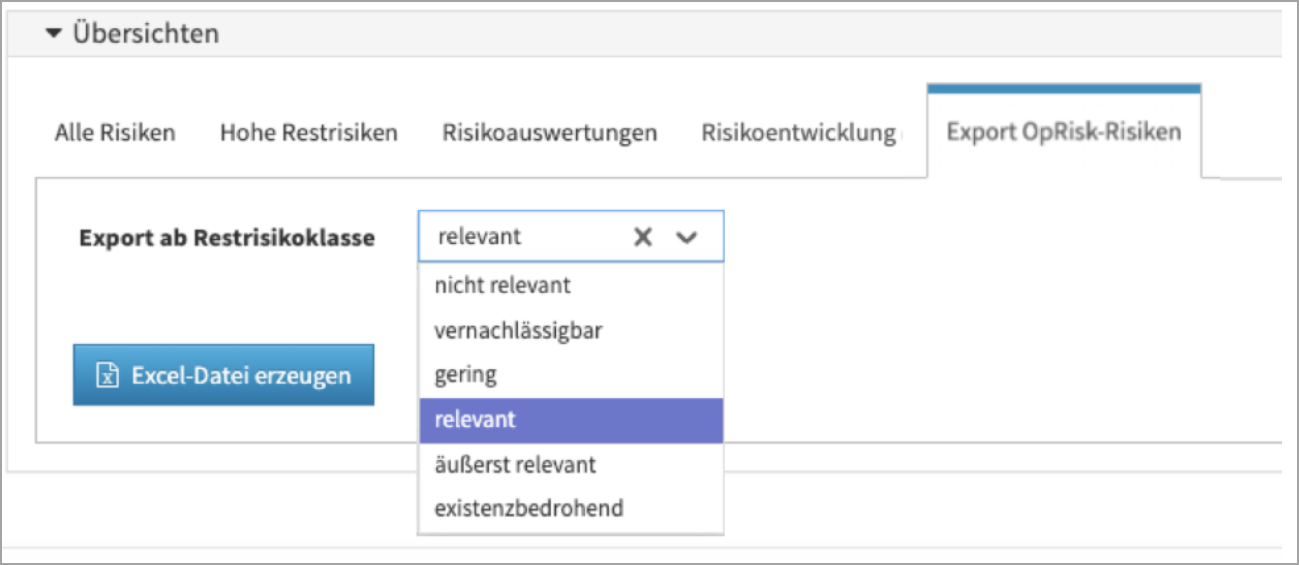Click the 'Export ab Restrisikoklasse' label

[227, 238]
